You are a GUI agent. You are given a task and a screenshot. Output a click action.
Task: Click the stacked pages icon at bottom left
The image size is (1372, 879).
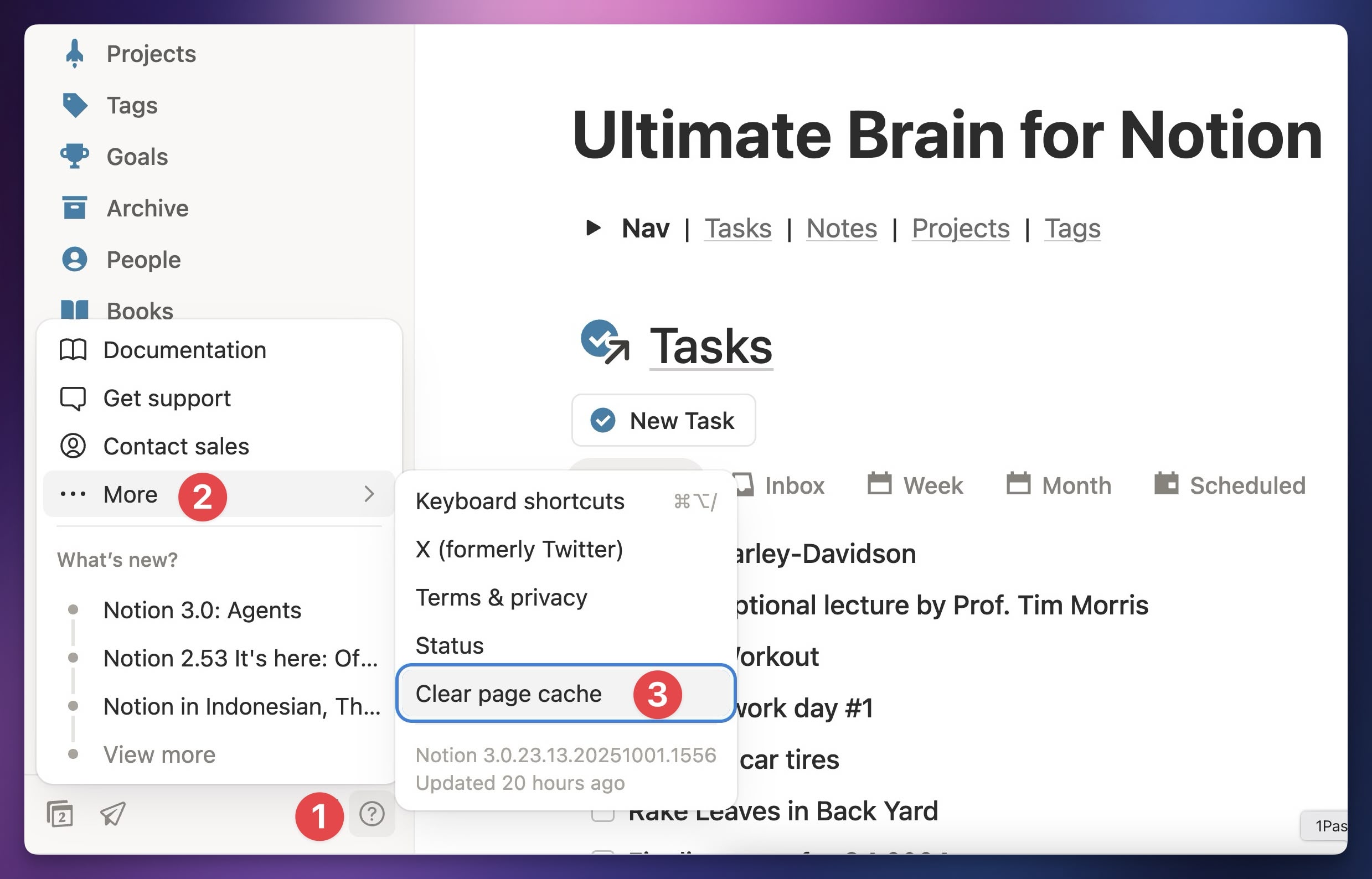click(x=60, y=813)
